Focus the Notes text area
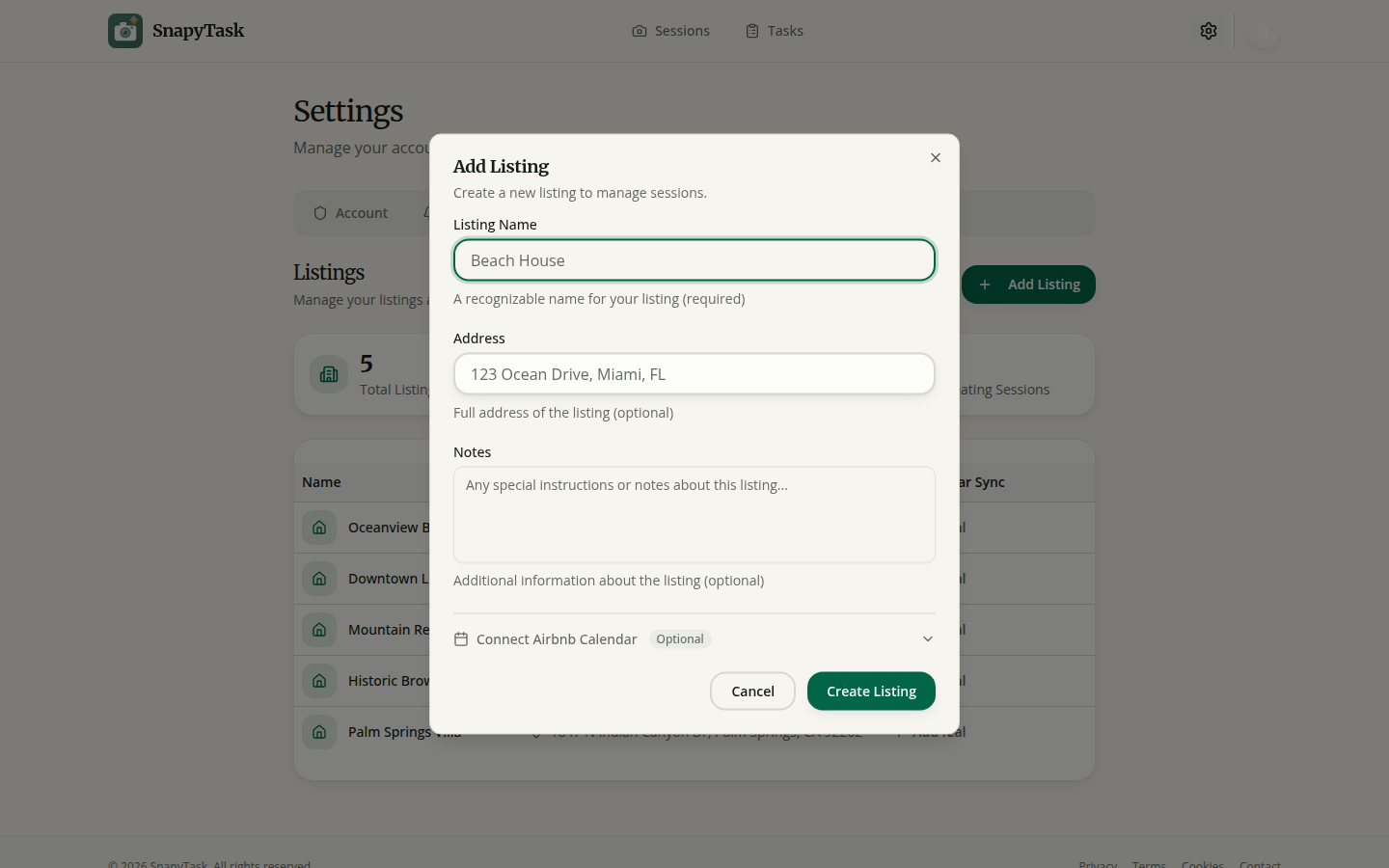The height and width of the screenshot is (868, 1389). tap(694, 514)
